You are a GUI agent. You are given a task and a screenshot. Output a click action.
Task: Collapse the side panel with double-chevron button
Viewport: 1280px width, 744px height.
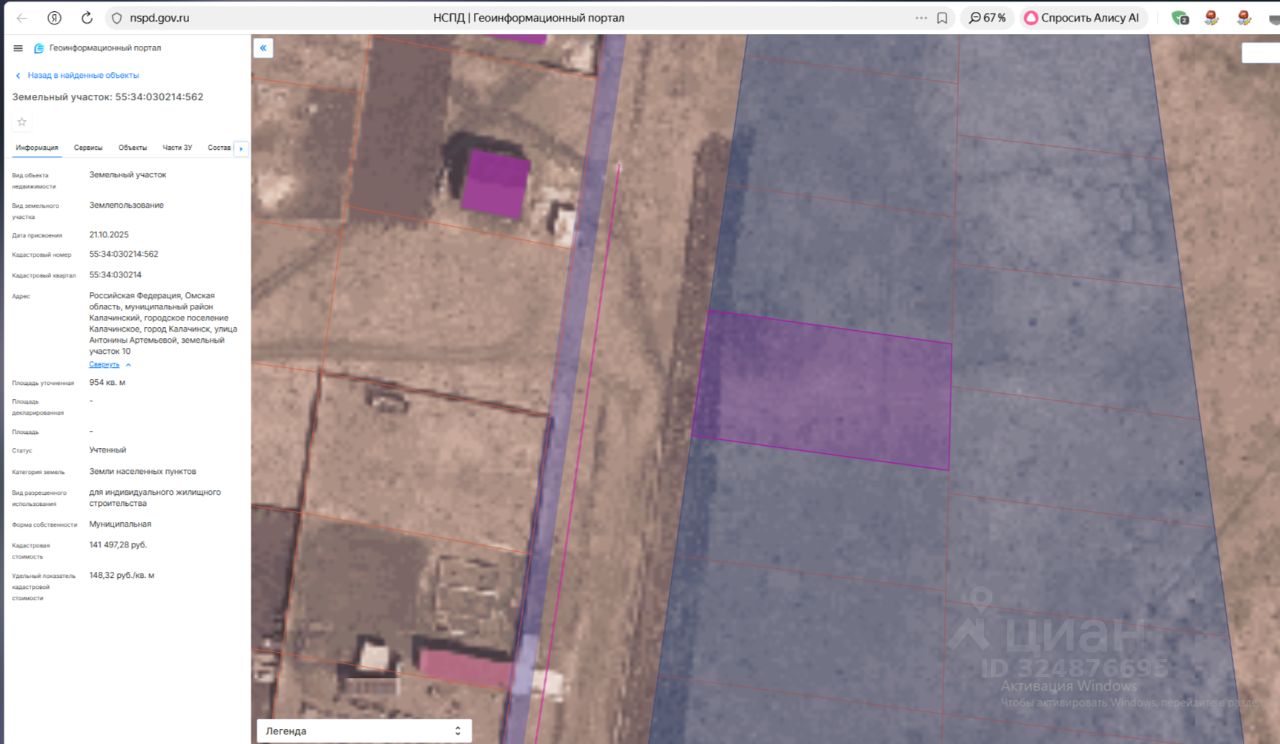click(x=263, y=48)
